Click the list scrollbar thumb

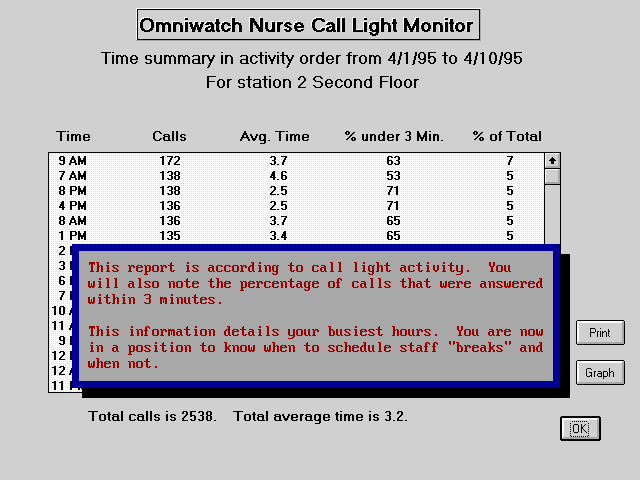pyautogui.click(x=552, y=177)
